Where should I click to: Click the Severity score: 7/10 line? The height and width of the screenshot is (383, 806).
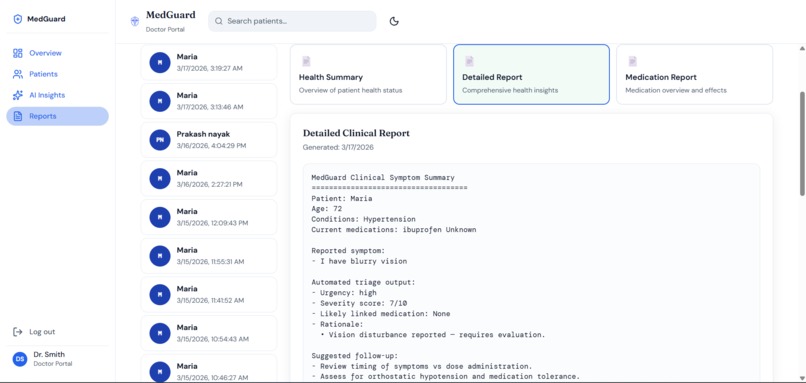[359, 303]
